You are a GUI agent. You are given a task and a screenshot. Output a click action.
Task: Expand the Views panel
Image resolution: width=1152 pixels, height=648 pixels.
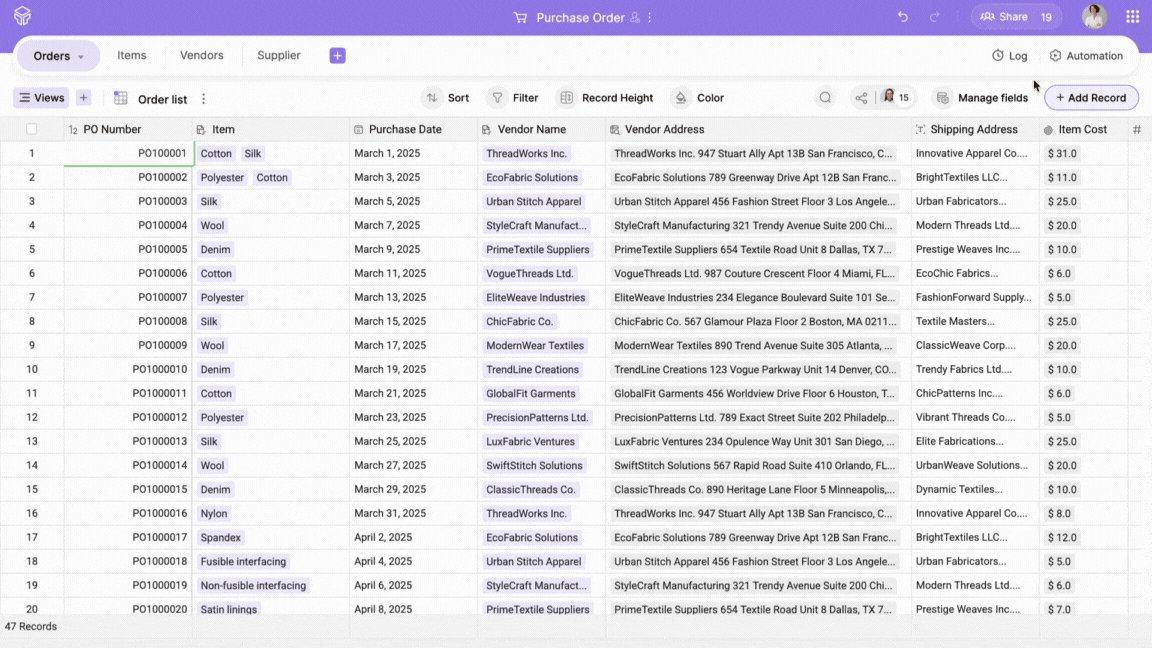click(41, 98)
